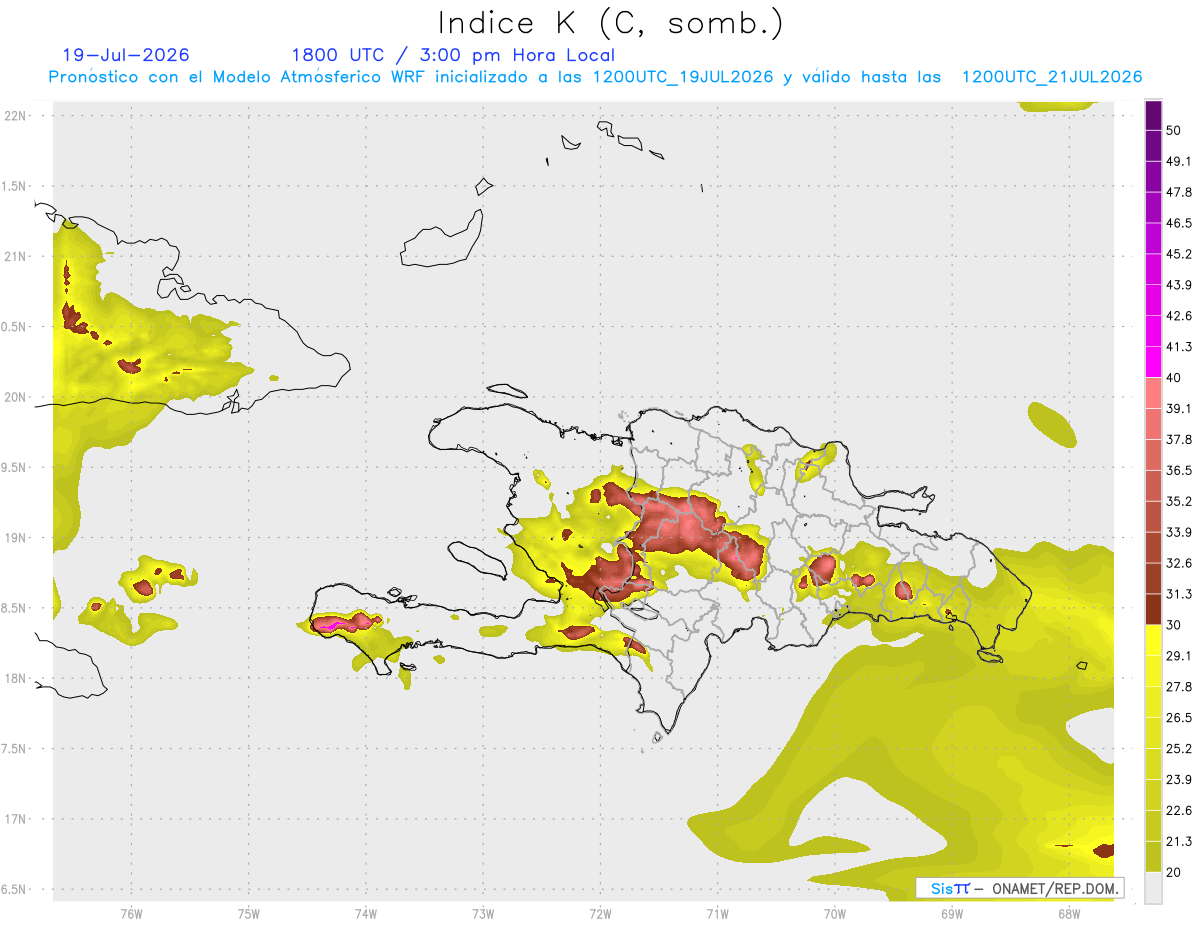Click the "32.6" value on the color scale
The width and height of the screenshot is (1200, 927).
click(1178, 563)
